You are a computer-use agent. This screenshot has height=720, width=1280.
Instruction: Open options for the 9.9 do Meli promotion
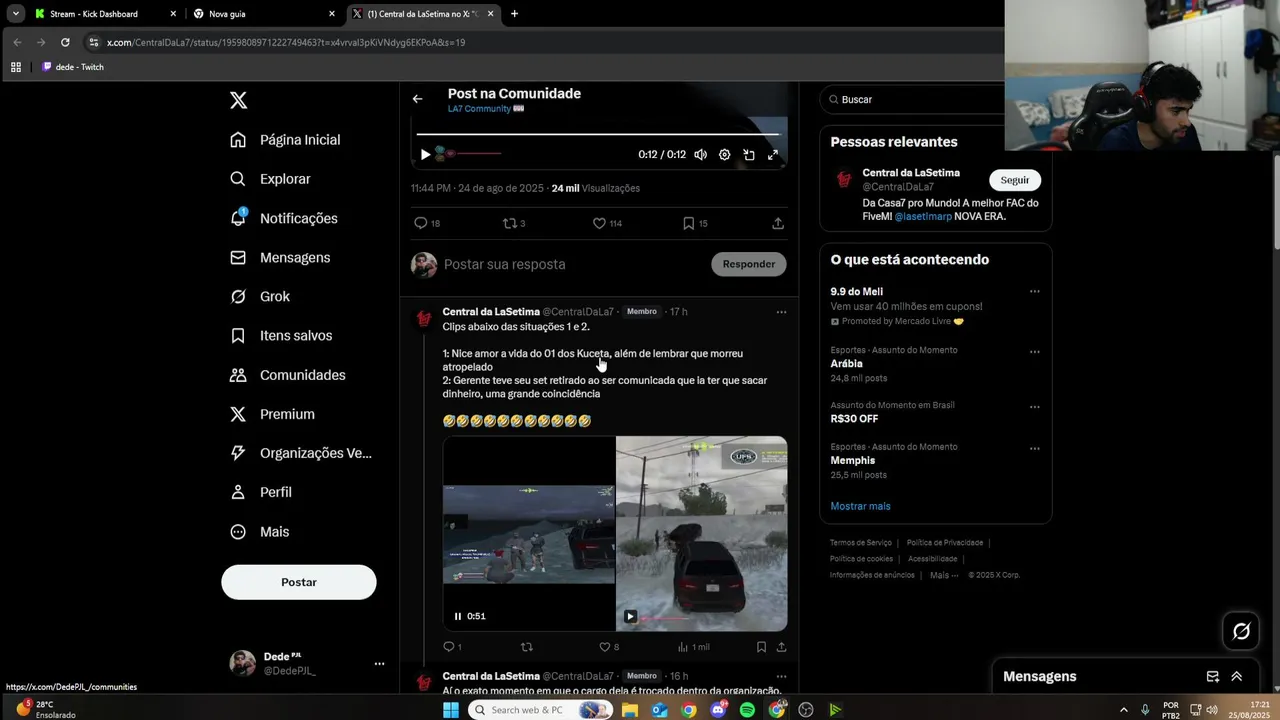[1034, 292]
